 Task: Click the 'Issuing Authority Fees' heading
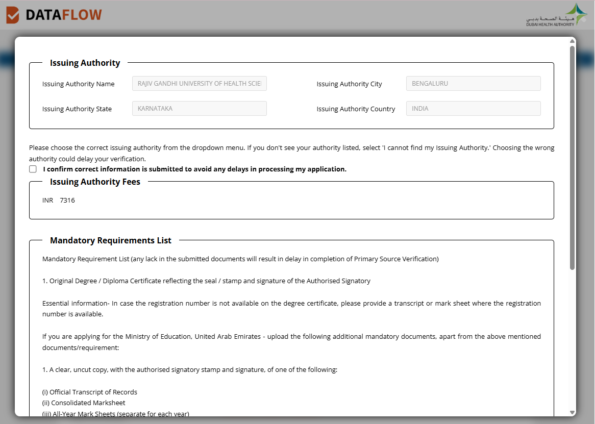95,182
